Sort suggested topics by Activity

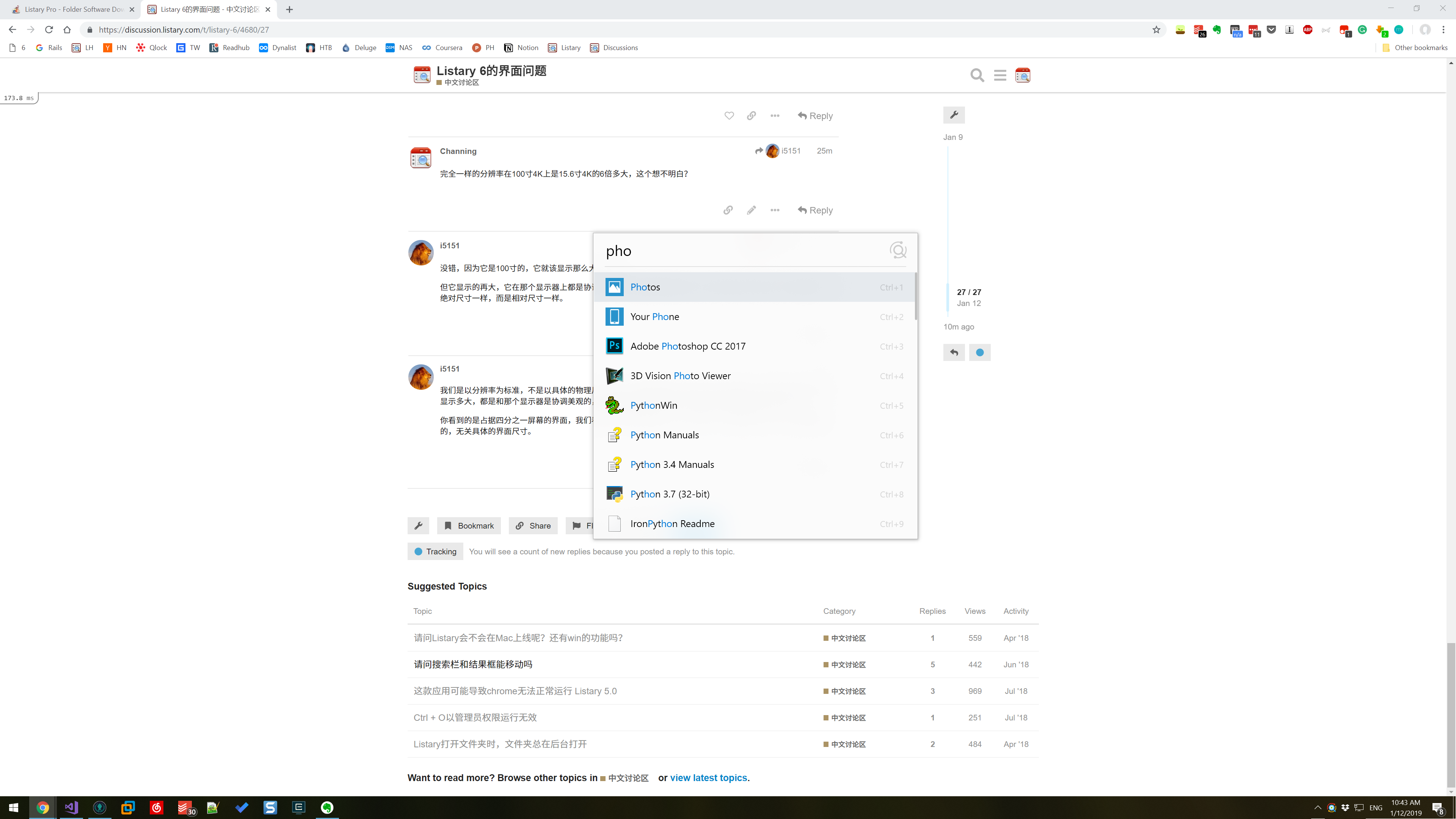click(1016, 611)
